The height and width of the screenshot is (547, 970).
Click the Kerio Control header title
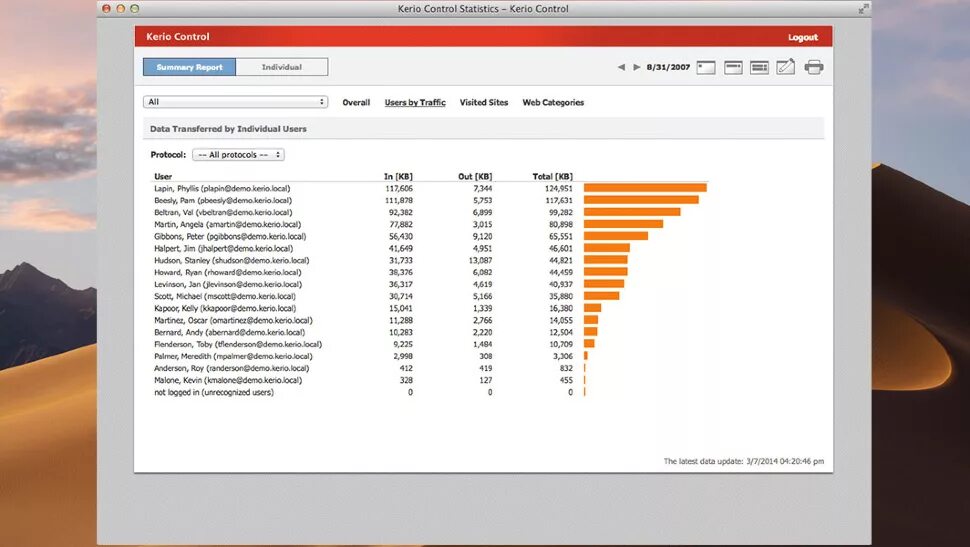pos(178,37)
